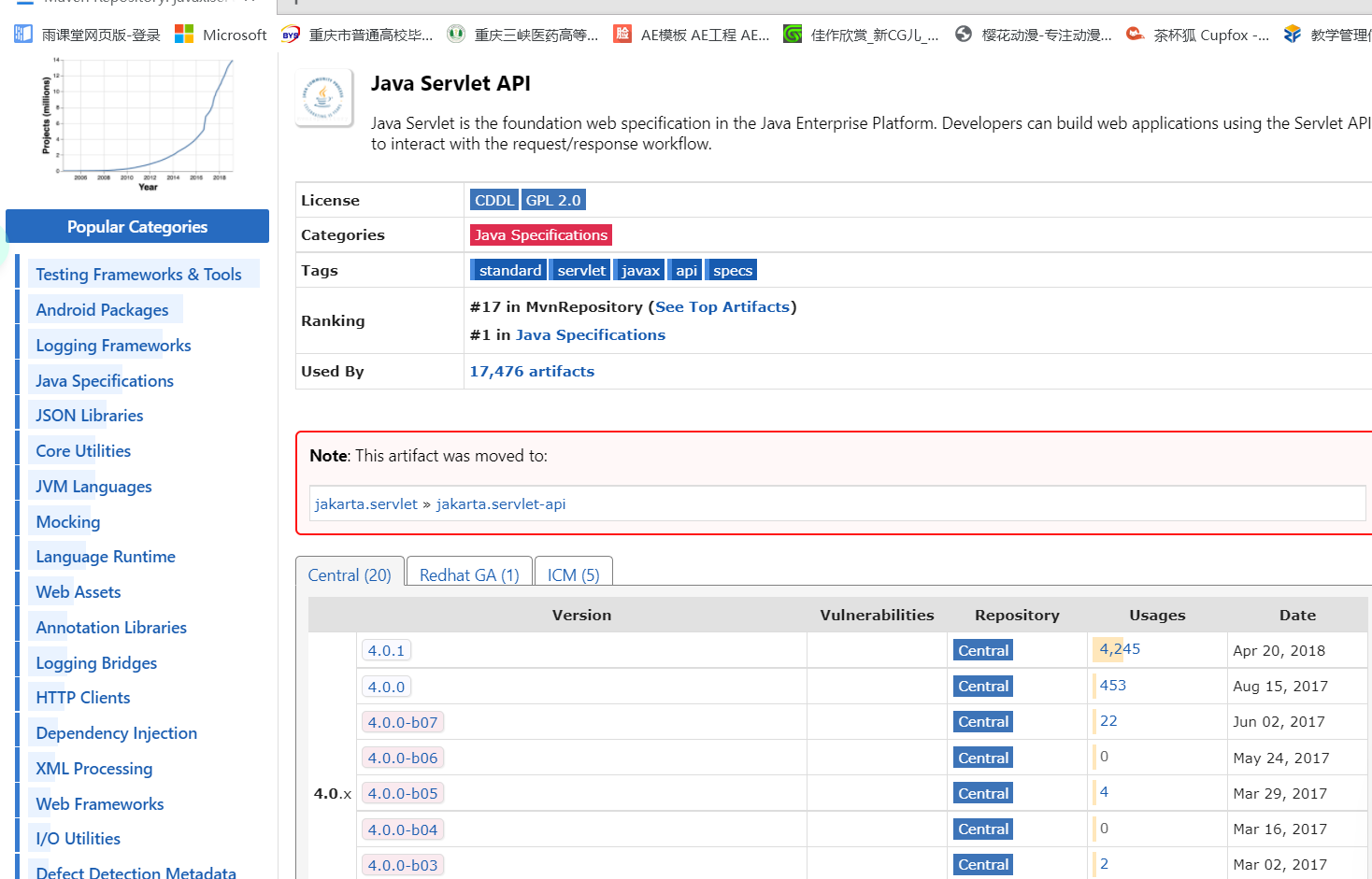Open the 茶杯狐 Cupfox bookmark icon
This screenshot has height=879, width=1372.
coord(1135,35)
